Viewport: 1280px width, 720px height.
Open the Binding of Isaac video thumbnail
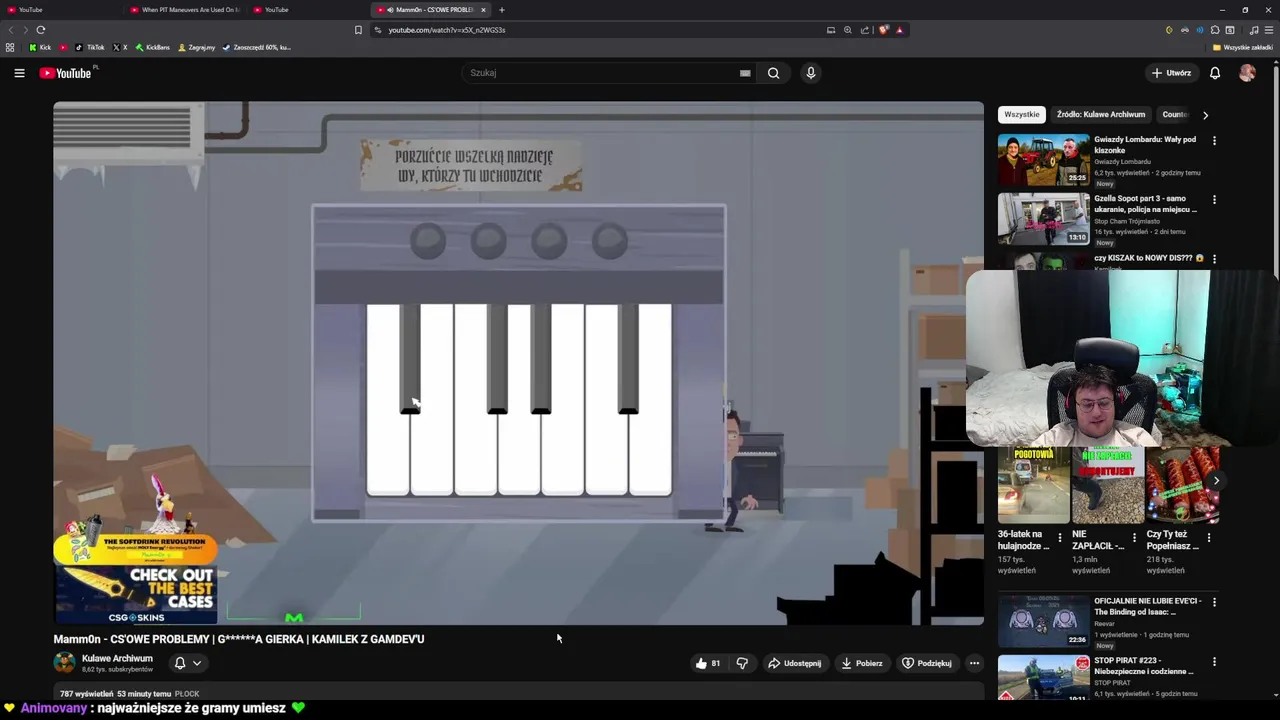pyautogui.click(x=1043, y=622)
